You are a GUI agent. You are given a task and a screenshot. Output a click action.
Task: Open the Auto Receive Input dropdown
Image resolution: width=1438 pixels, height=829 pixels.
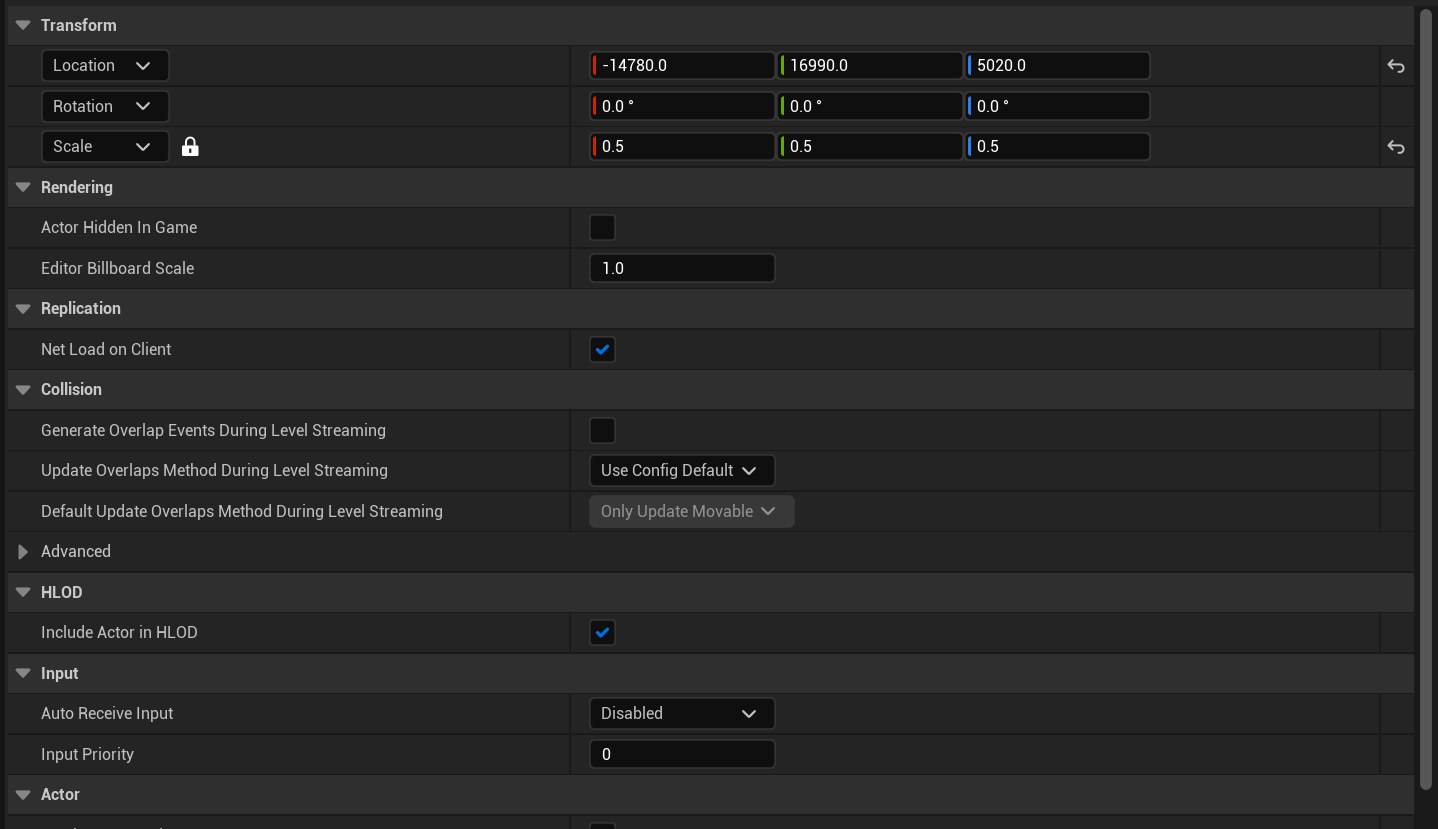point(682,713)
